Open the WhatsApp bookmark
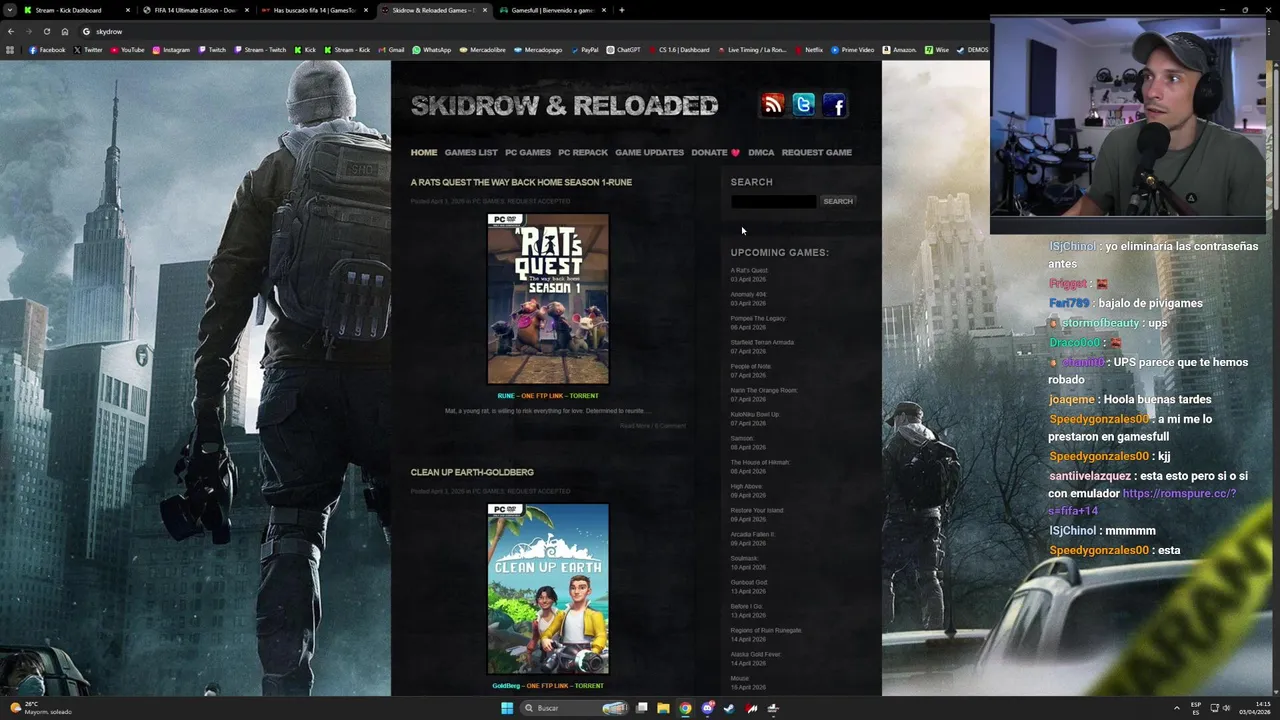This screenshot has width=1280, height=720. tap(432, 50)
